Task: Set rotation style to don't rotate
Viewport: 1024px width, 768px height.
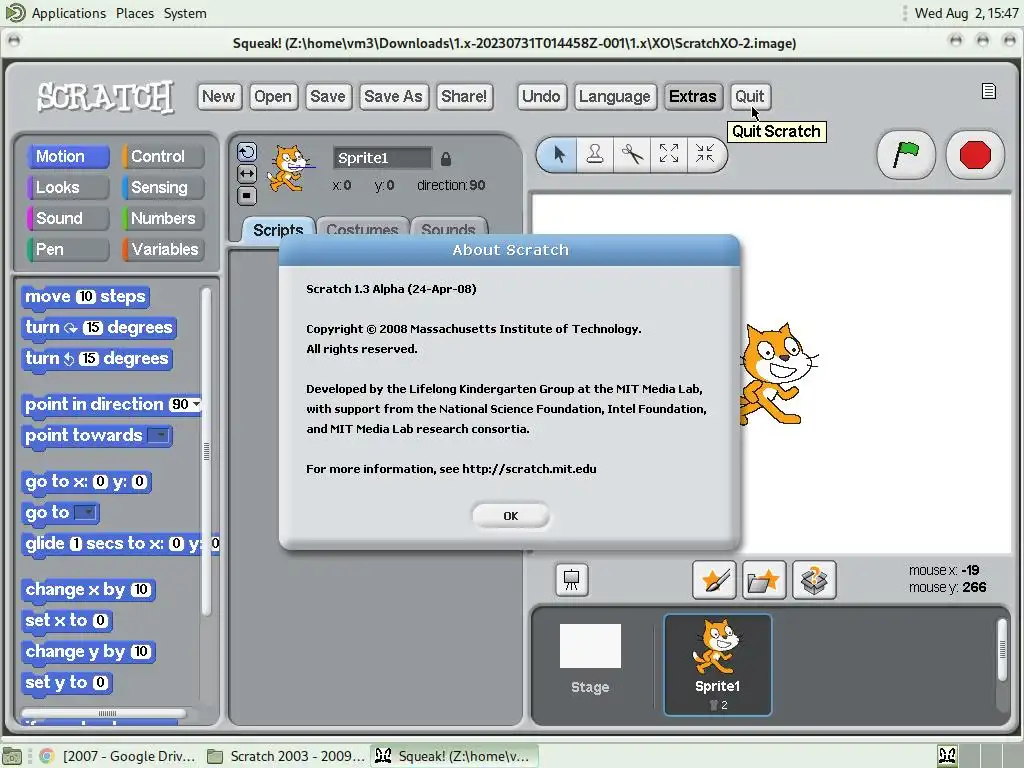Action: click(x=246, y=195)
